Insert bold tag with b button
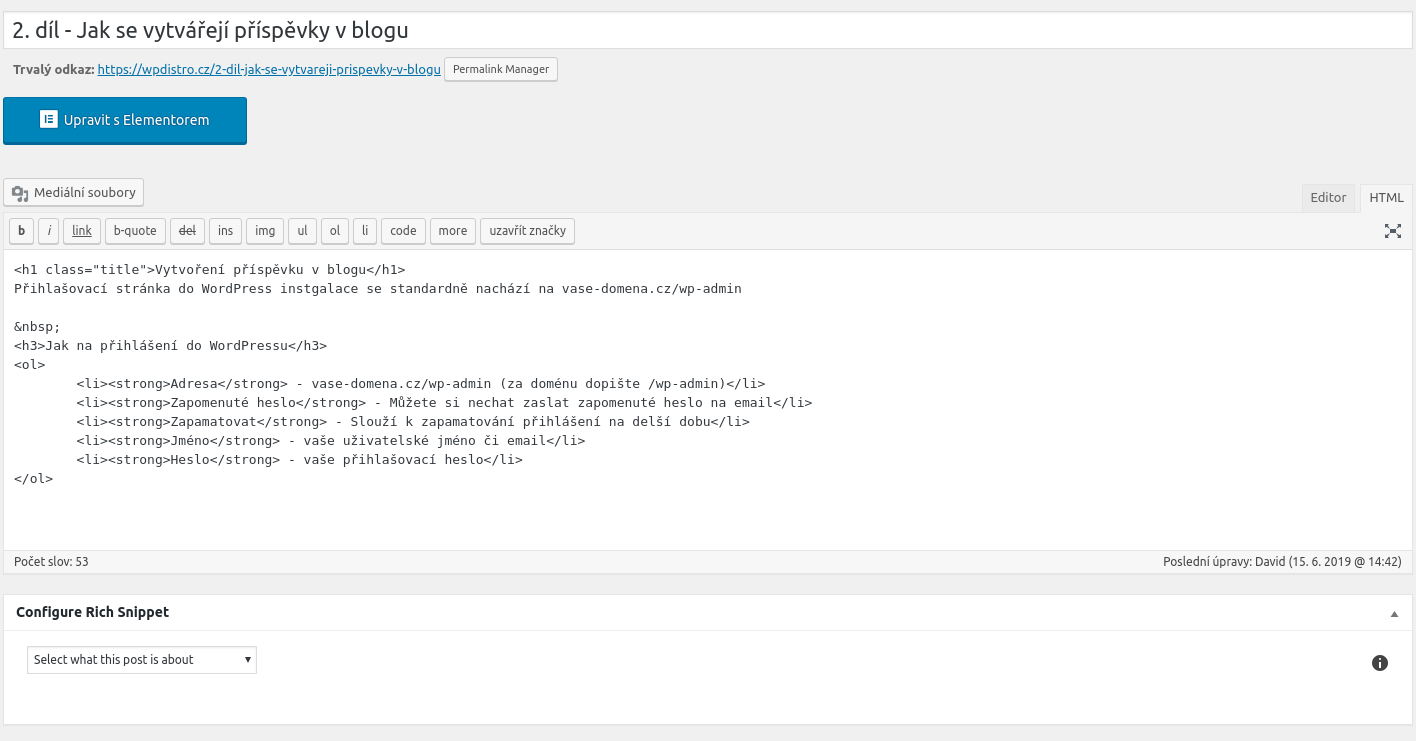 [x=21, y=231]
